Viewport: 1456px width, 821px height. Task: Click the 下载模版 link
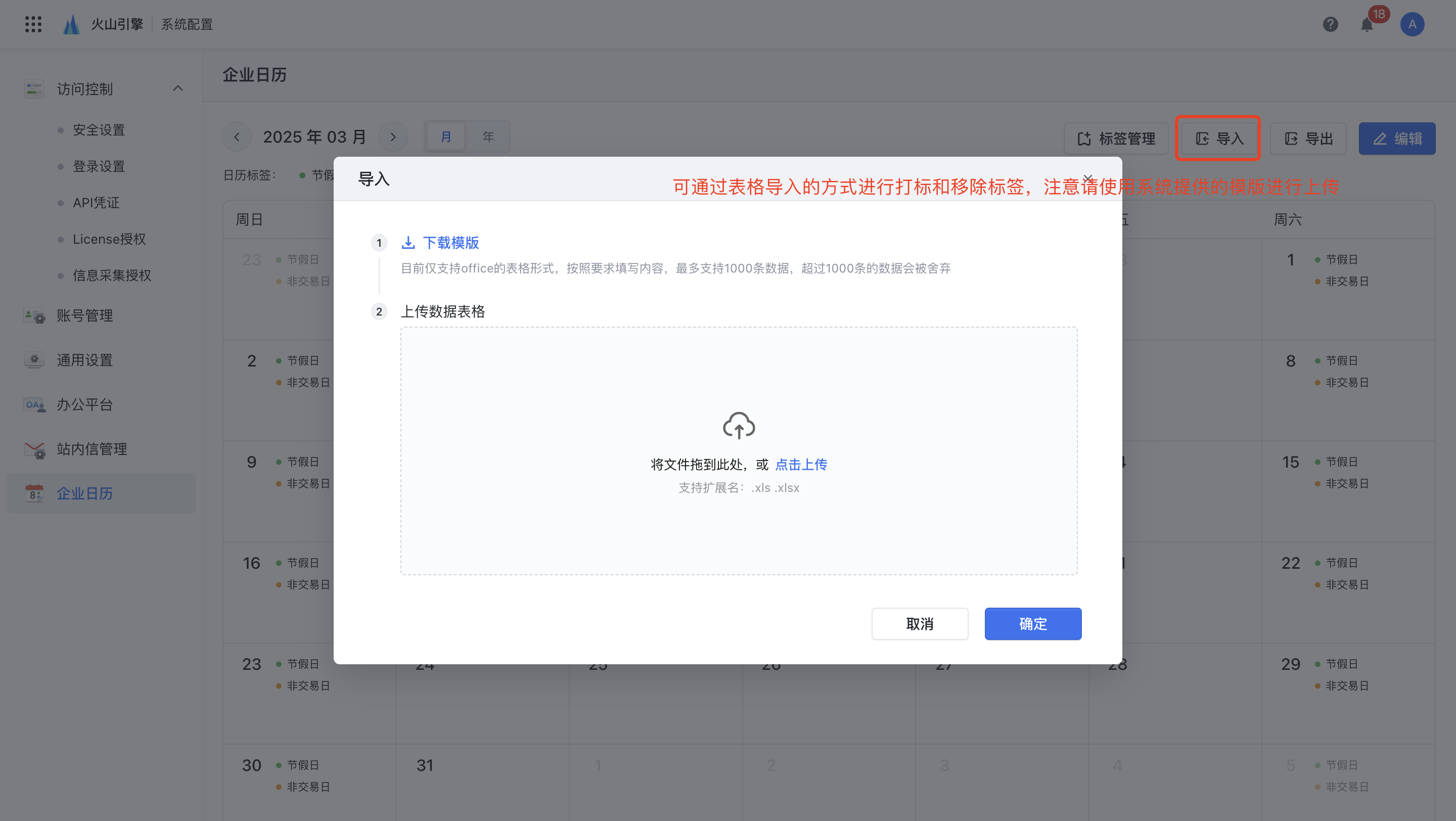[451, 242]
